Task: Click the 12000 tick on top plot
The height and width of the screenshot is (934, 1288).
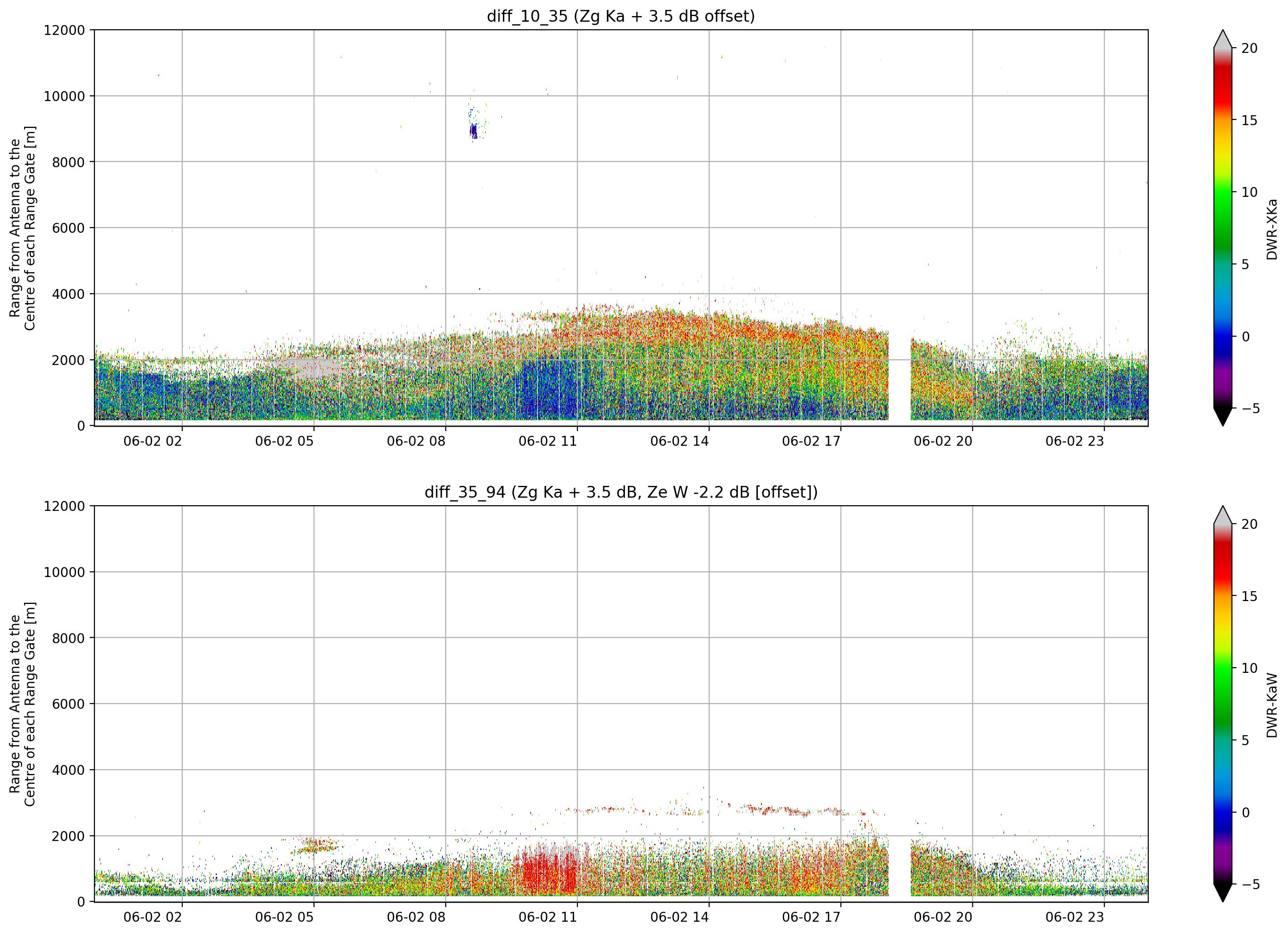Action: tap(64, 30)
